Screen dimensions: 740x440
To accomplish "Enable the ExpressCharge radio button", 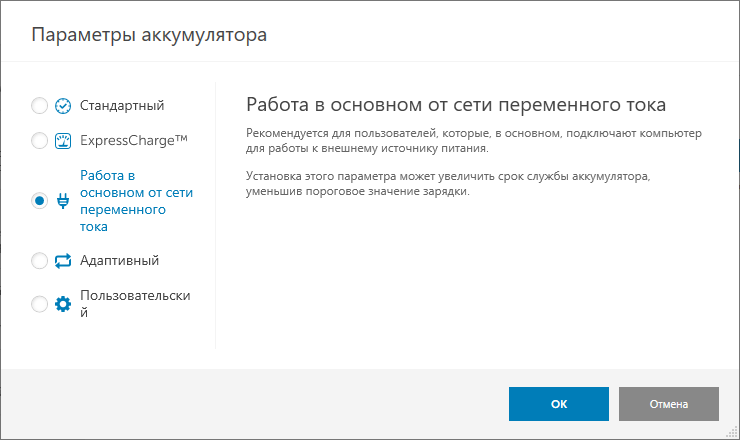I will [x=40, y=141].
